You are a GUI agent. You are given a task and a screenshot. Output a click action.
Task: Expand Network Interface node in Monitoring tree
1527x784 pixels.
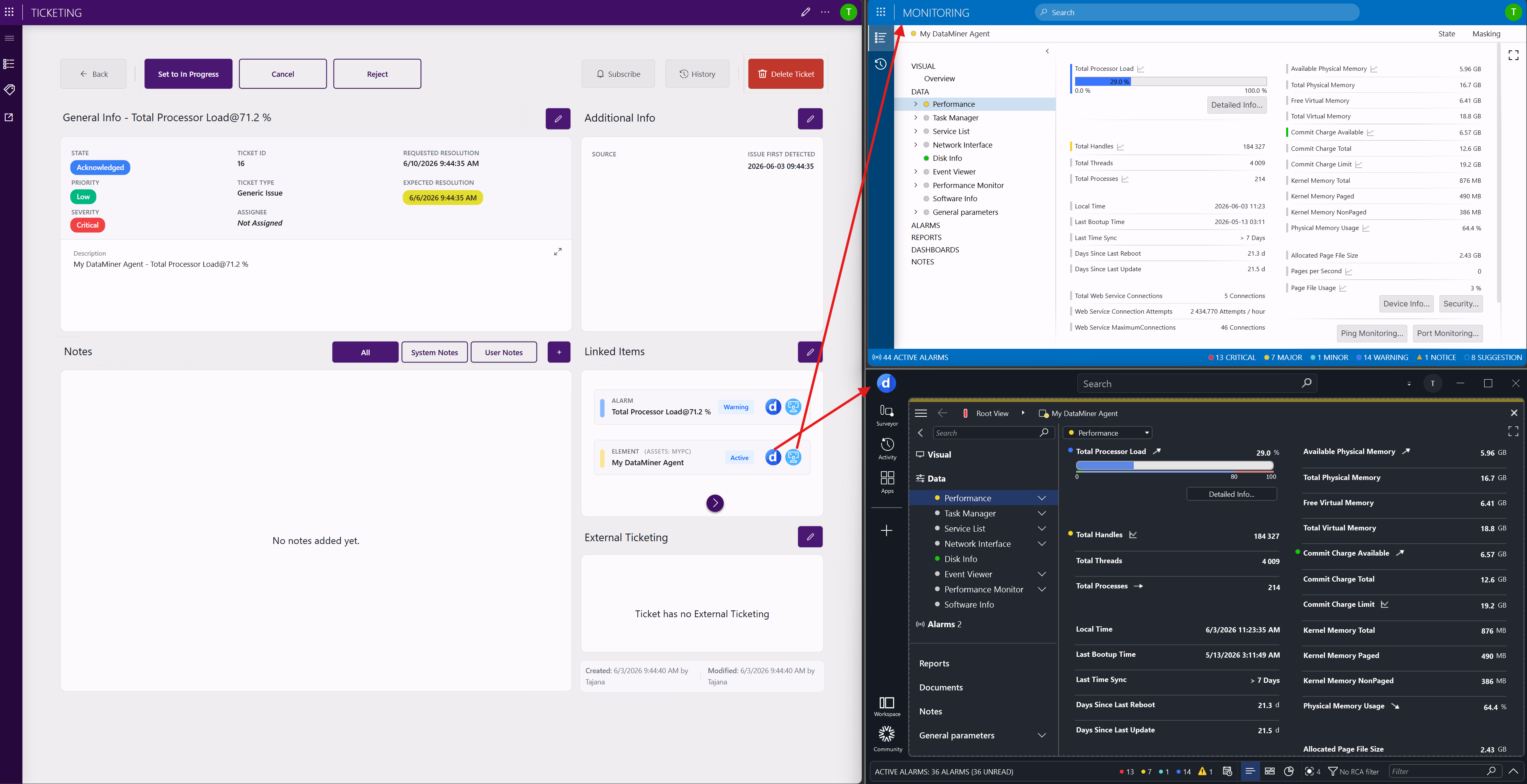915,144
